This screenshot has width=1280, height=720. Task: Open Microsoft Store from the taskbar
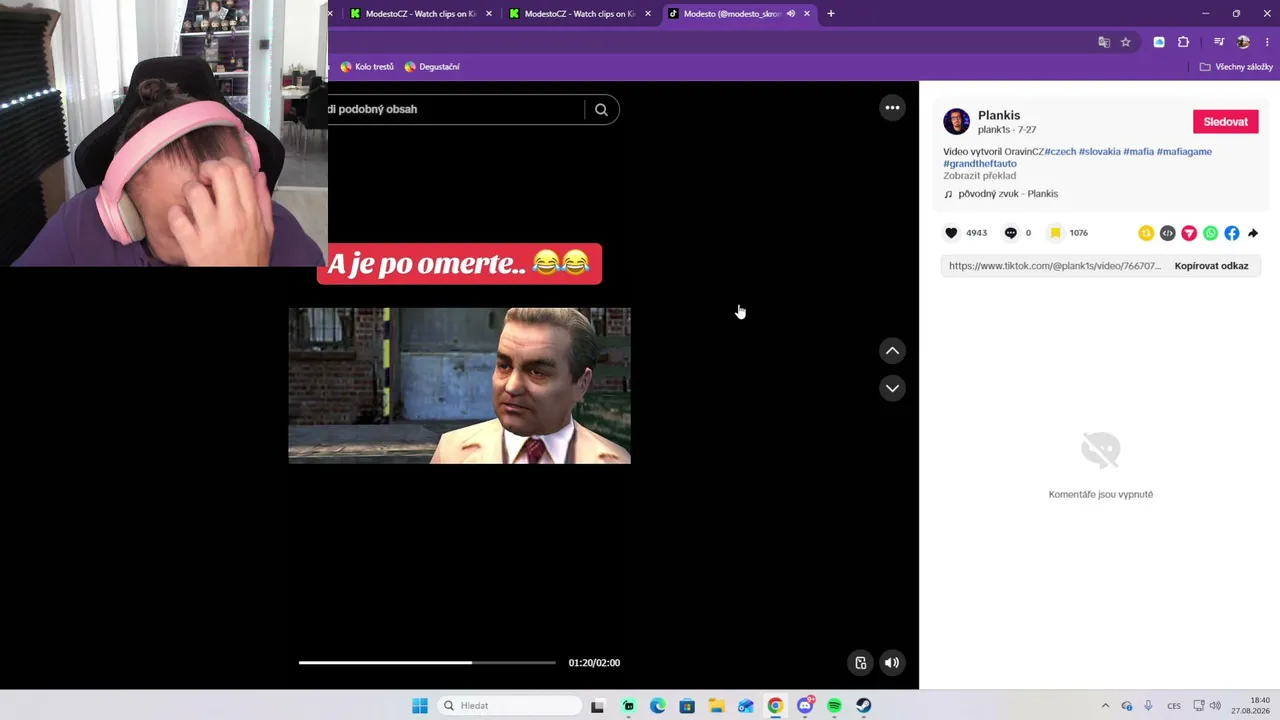(687, 706)
